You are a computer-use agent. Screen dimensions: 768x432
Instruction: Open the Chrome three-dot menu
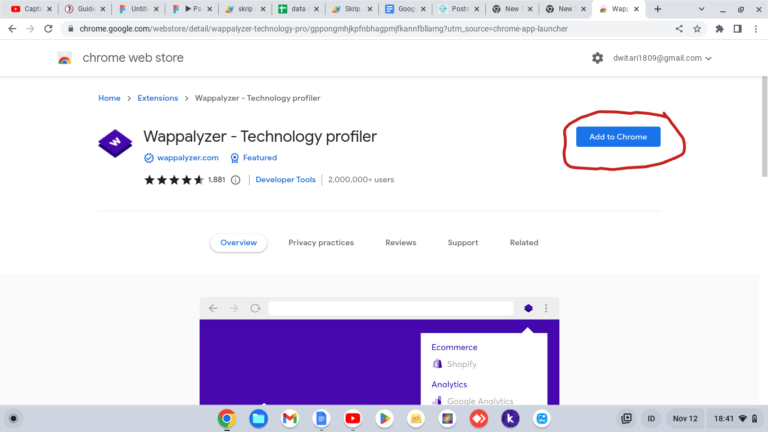click(756, 29)
